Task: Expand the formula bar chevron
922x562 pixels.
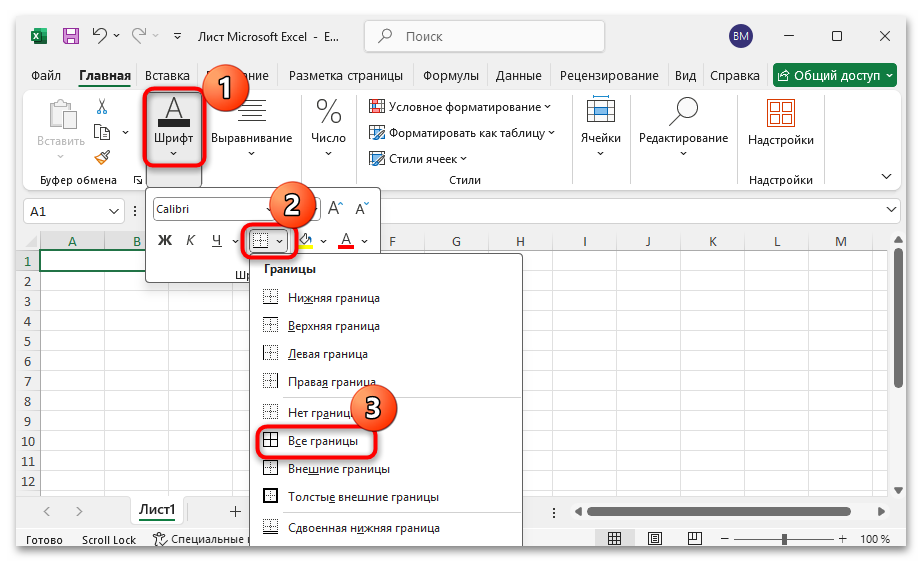Action: click(x=891, y=209)
